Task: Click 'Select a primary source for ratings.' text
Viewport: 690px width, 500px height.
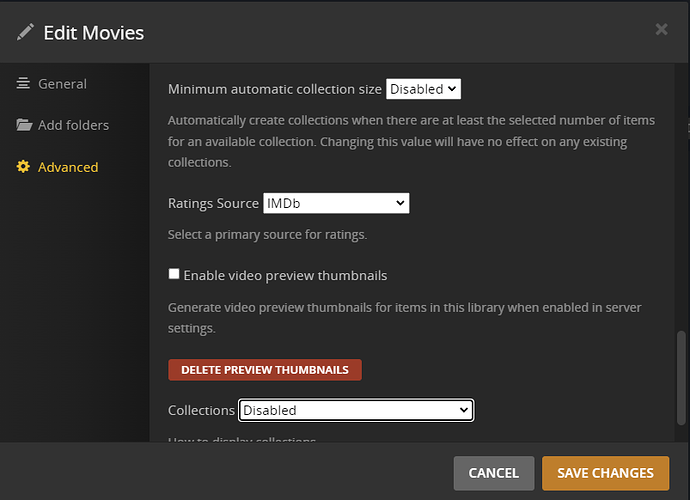Action: (x=267, y=235)
